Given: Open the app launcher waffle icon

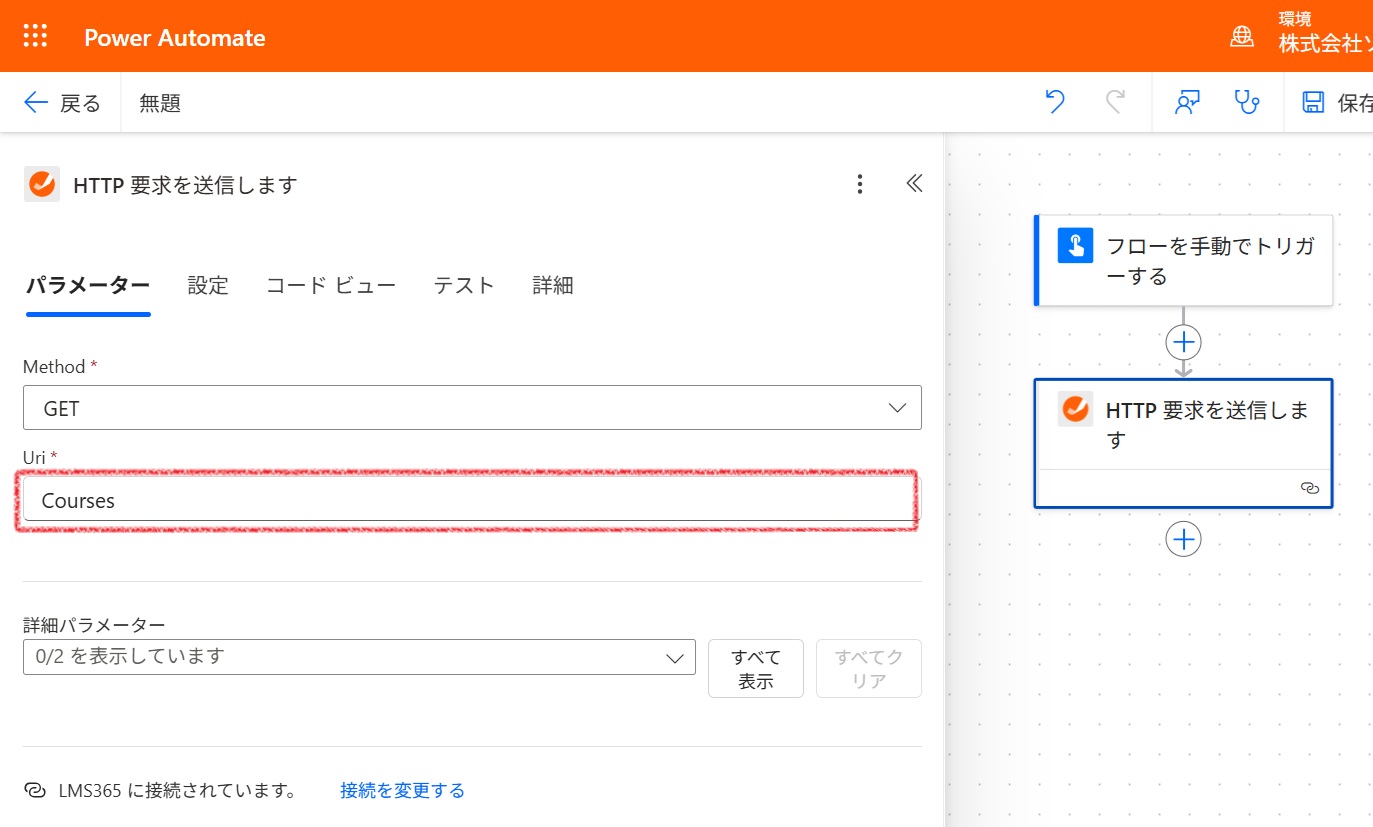Looking at the screenshot, I should (x=35, y=36).
